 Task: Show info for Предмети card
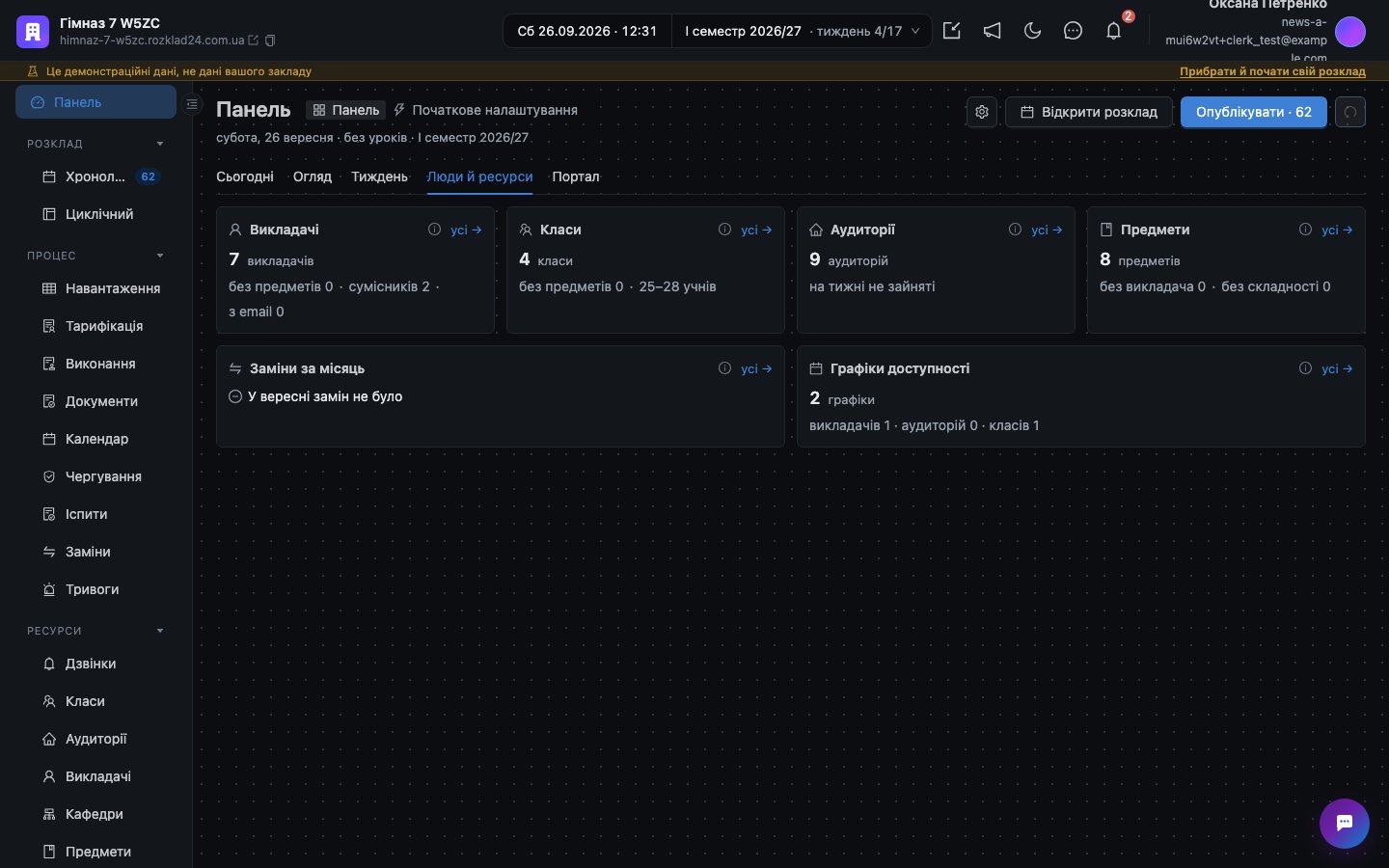pyautogui.click(x=1305, y=230)
